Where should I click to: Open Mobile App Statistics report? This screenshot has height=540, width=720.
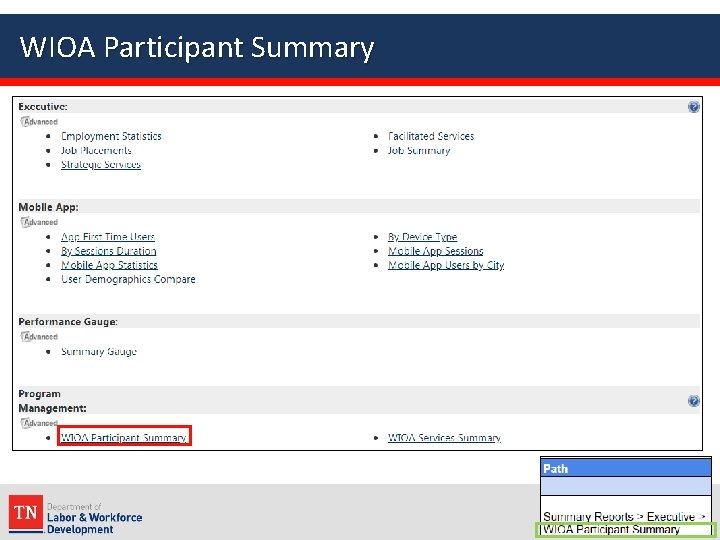[x=109, y=265]
